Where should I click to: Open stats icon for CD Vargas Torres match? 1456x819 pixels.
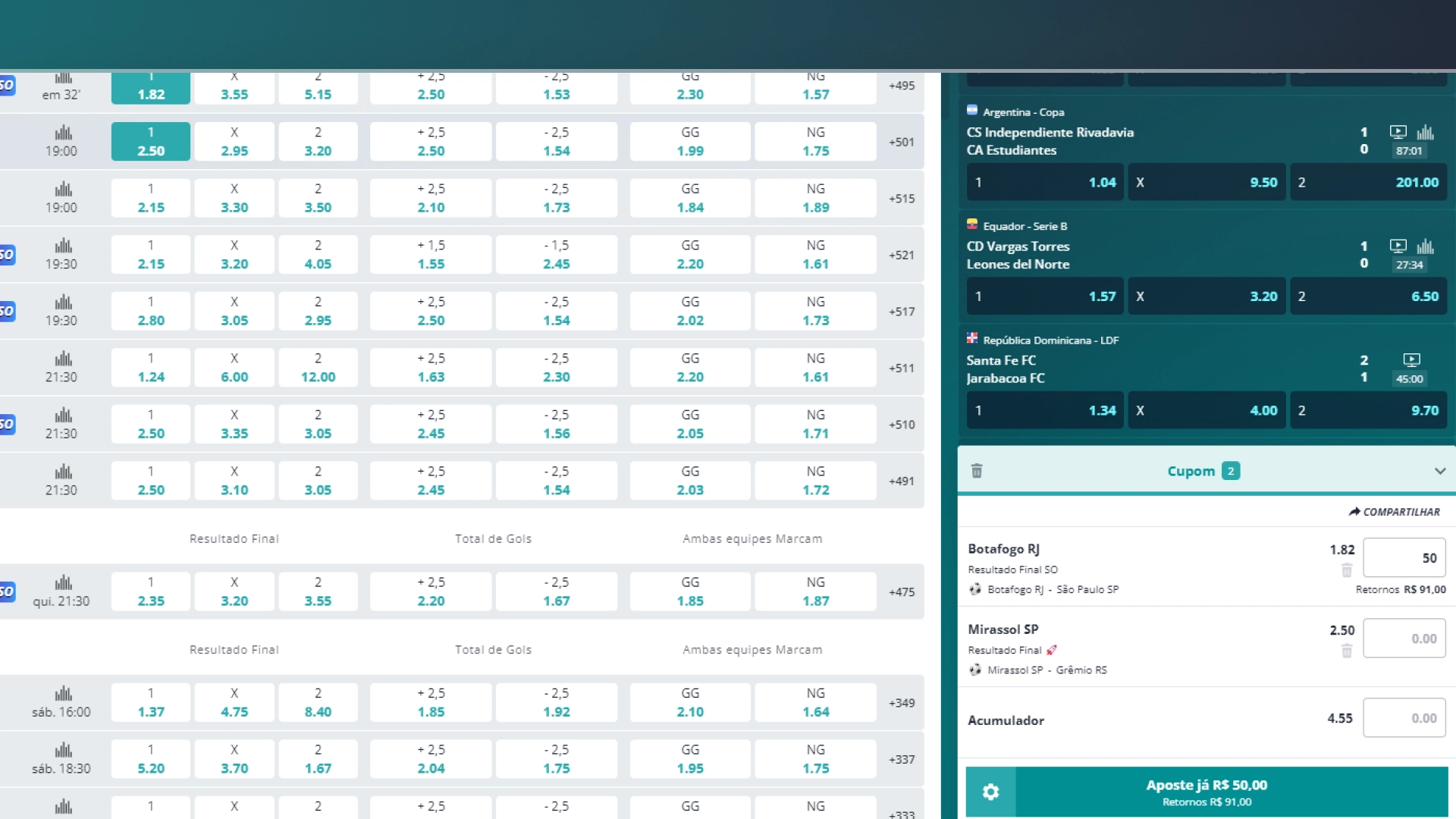click(x=1426, y=246)
